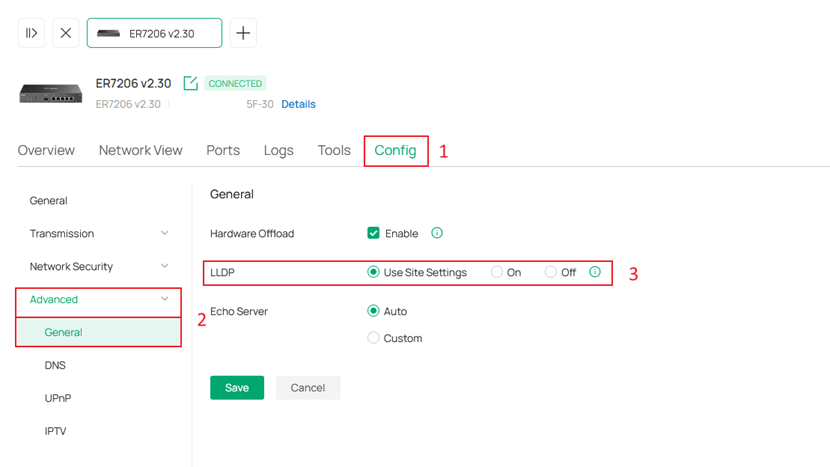Expand the Network Security section chevron

point(165,266)
